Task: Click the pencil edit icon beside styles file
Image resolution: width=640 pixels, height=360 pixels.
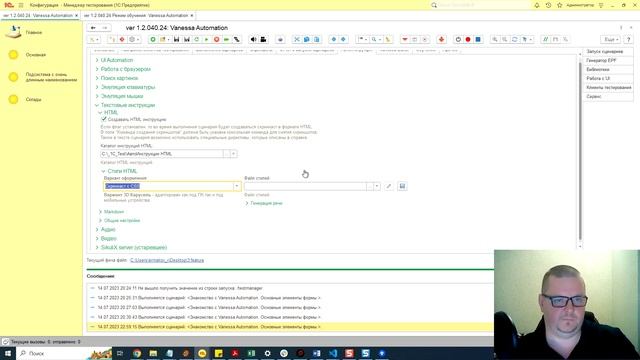Action: [x=389, y=186]
